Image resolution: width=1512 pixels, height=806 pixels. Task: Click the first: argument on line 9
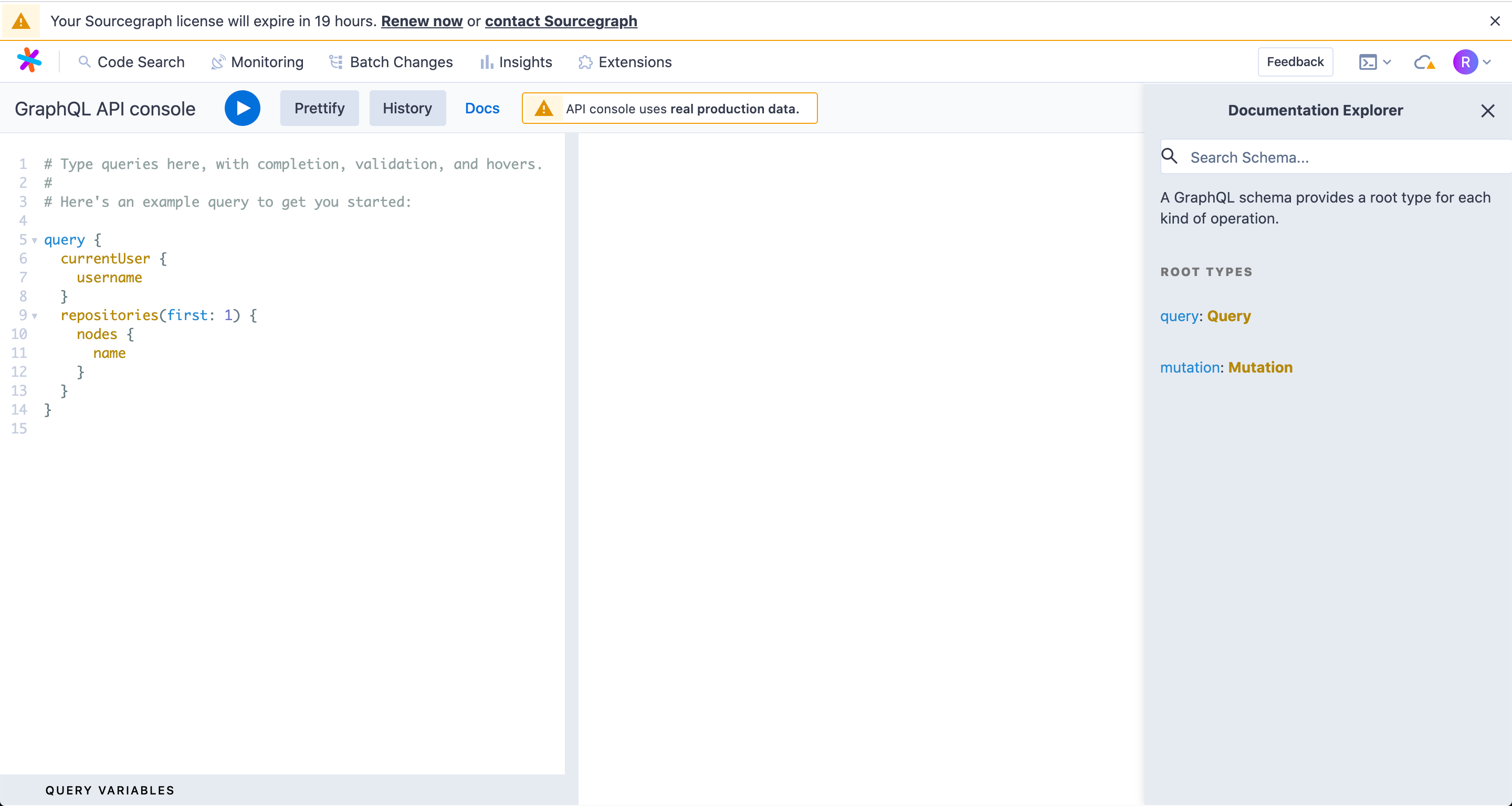click(191, 315)
